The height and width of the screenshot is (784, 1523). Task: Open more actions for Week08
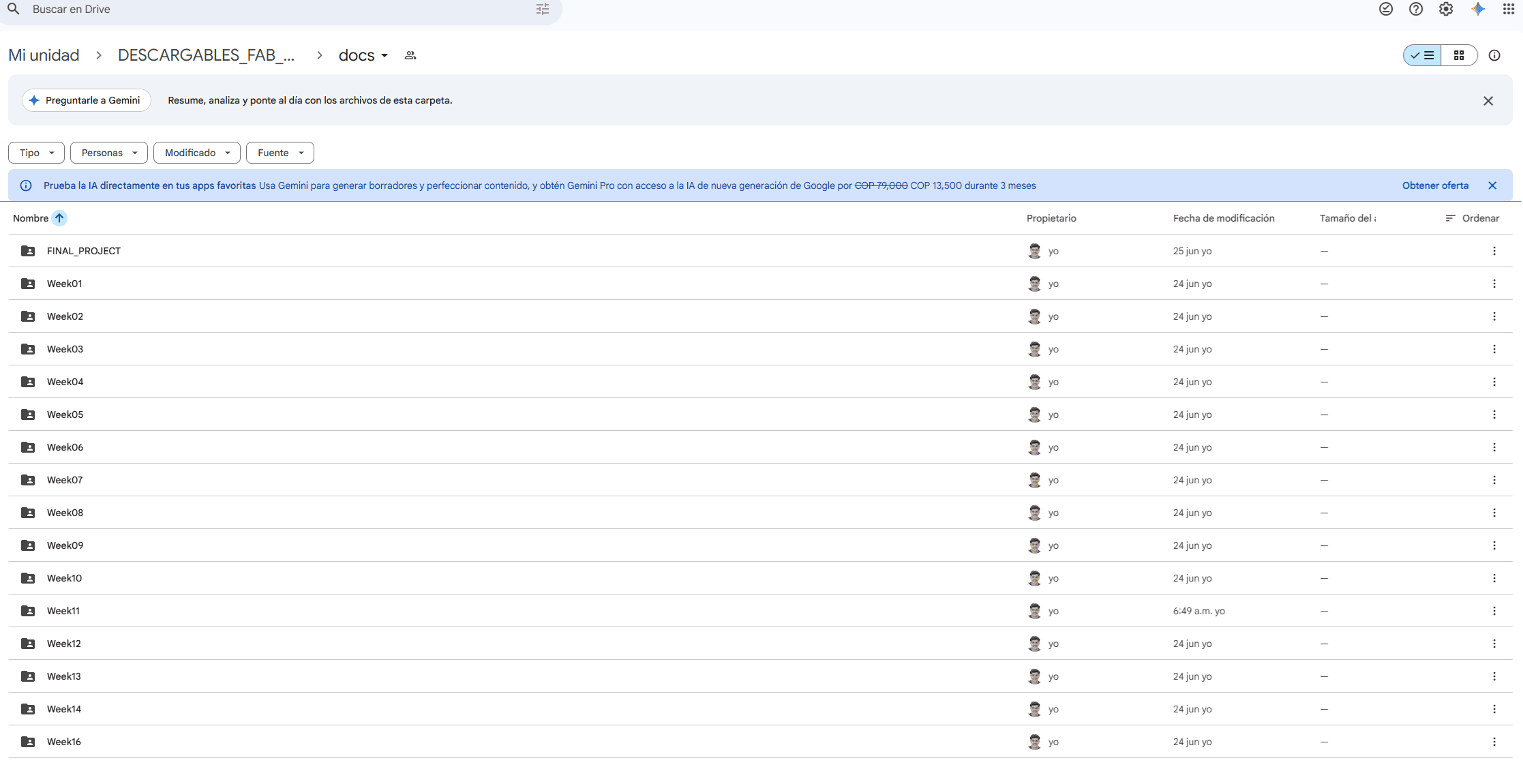(1494, 513)
